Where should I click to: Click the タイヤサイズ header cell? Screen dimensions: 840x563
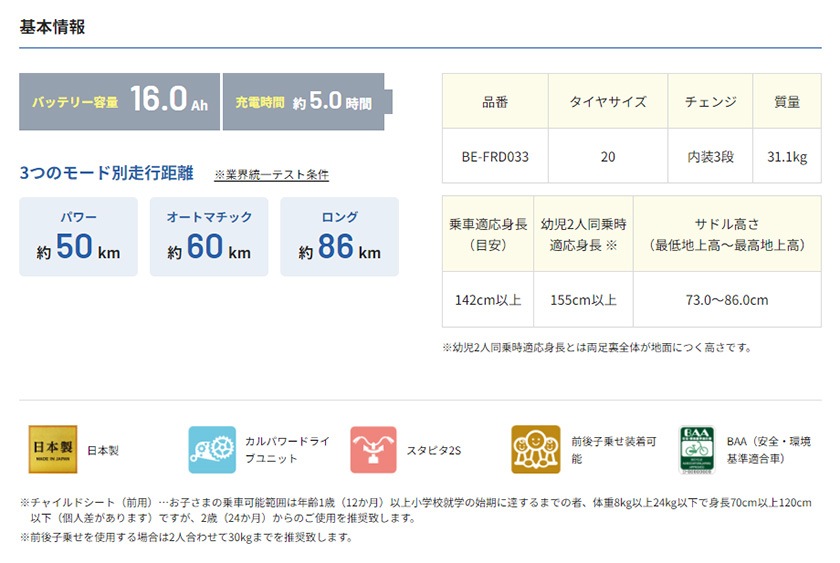point(608,102)
